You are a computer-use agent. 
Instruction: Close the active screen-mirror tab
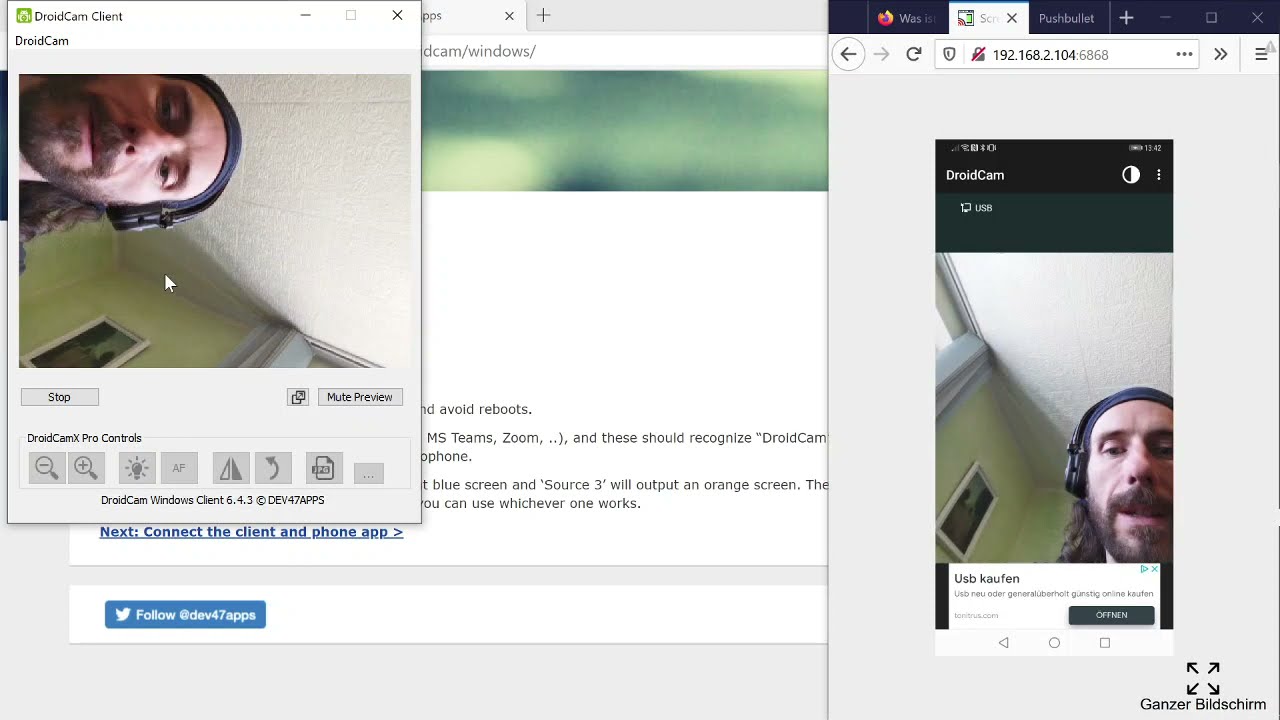coord(1011,18)
